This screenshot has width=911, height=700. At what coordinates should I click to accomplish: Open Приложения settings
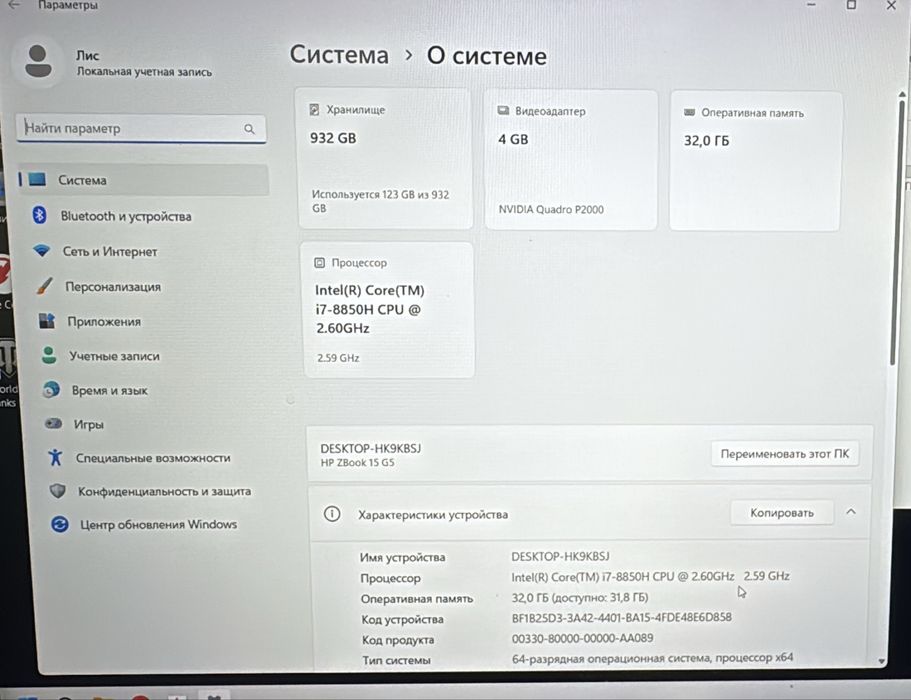104,322
